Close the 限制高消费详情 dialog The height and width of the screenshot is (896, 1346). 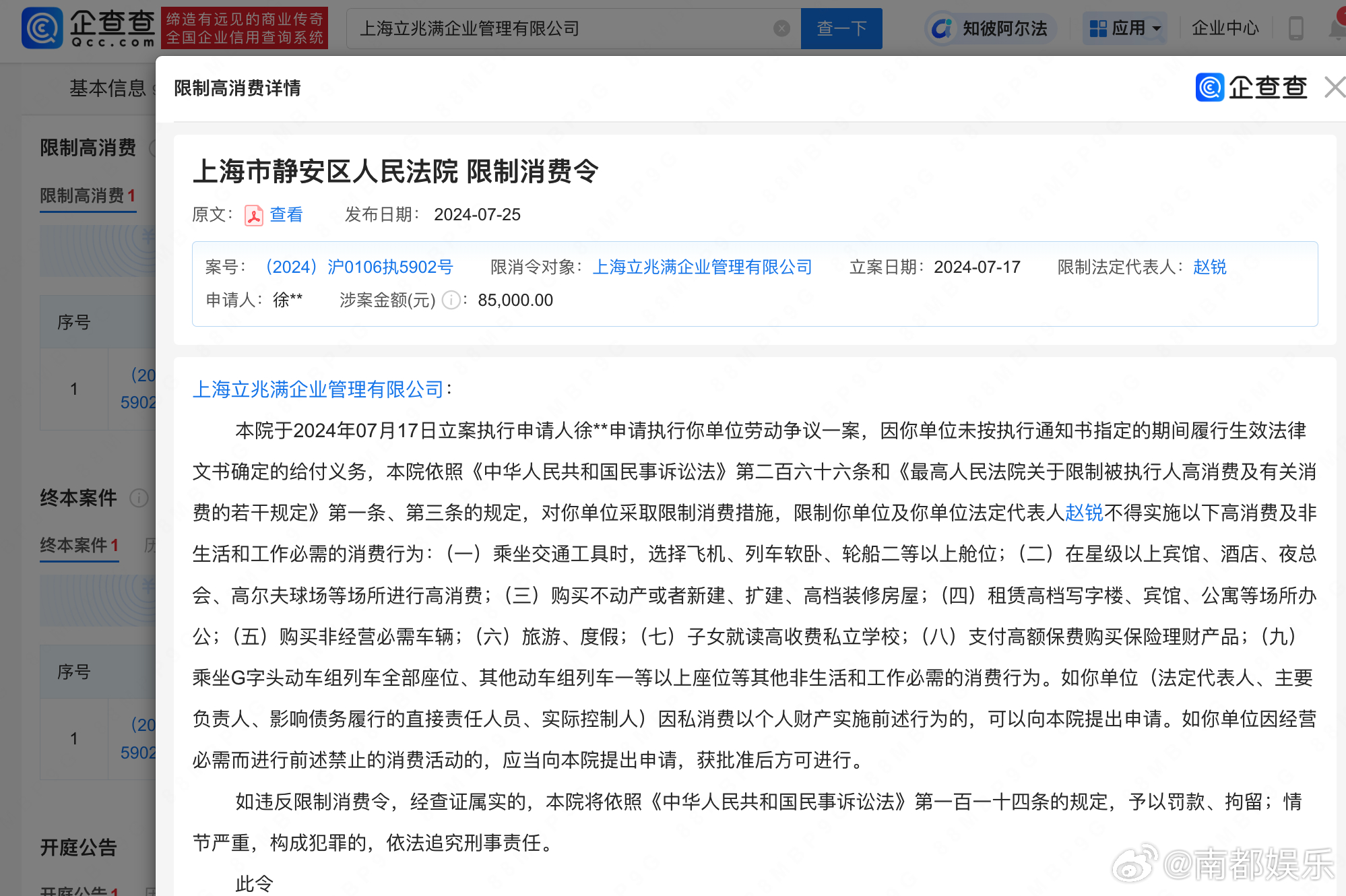pyautogui.click(x=1334, y=88)
